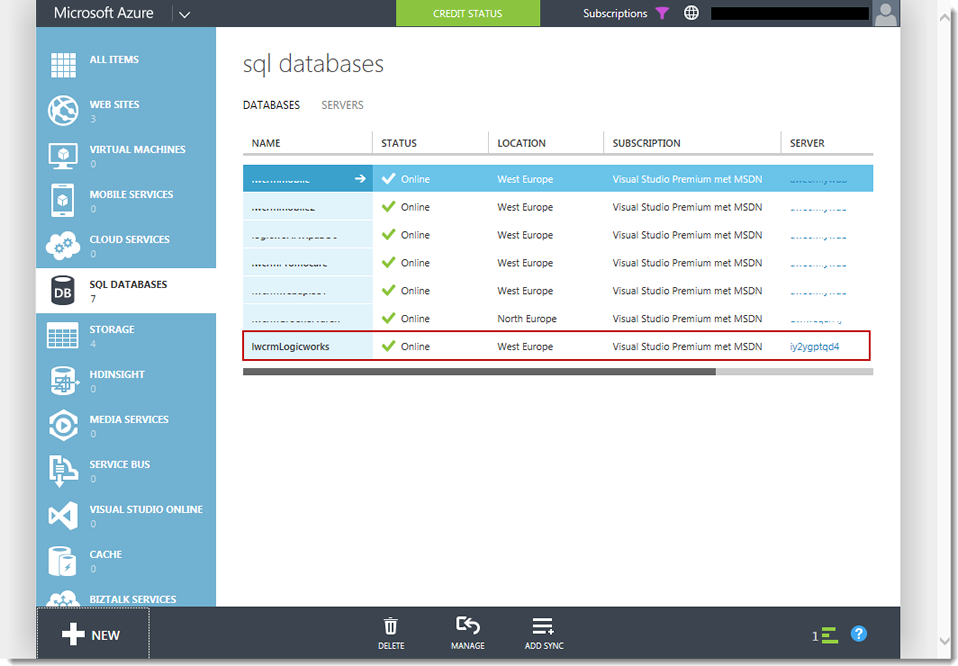Click the New button
This screenshot has width=958, height=666.
pyautogui.click(x=92, y=635)
